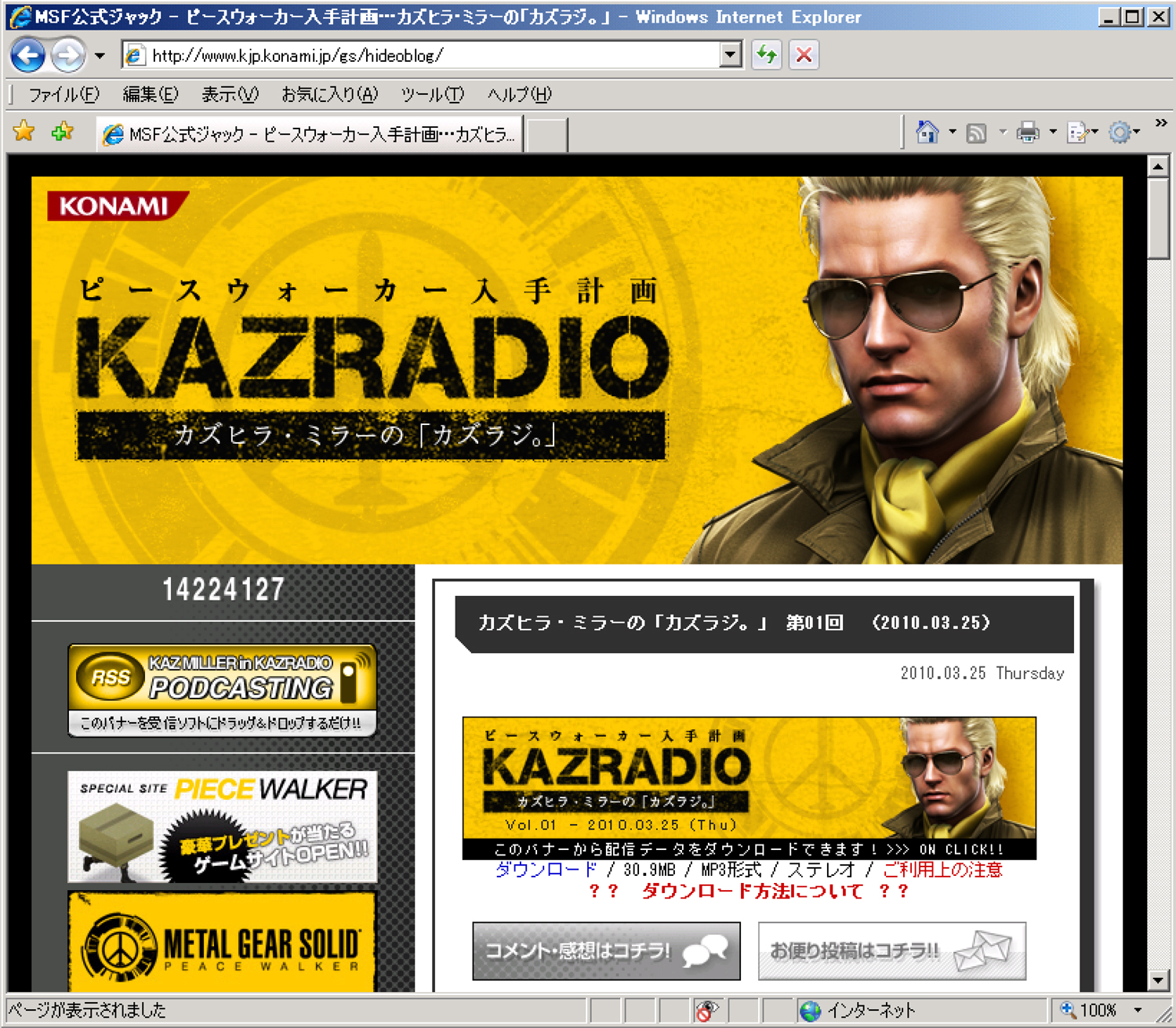Open the ご利用上の注意 link
The image size is (1176, 1028).
click(x=942, y=870)
